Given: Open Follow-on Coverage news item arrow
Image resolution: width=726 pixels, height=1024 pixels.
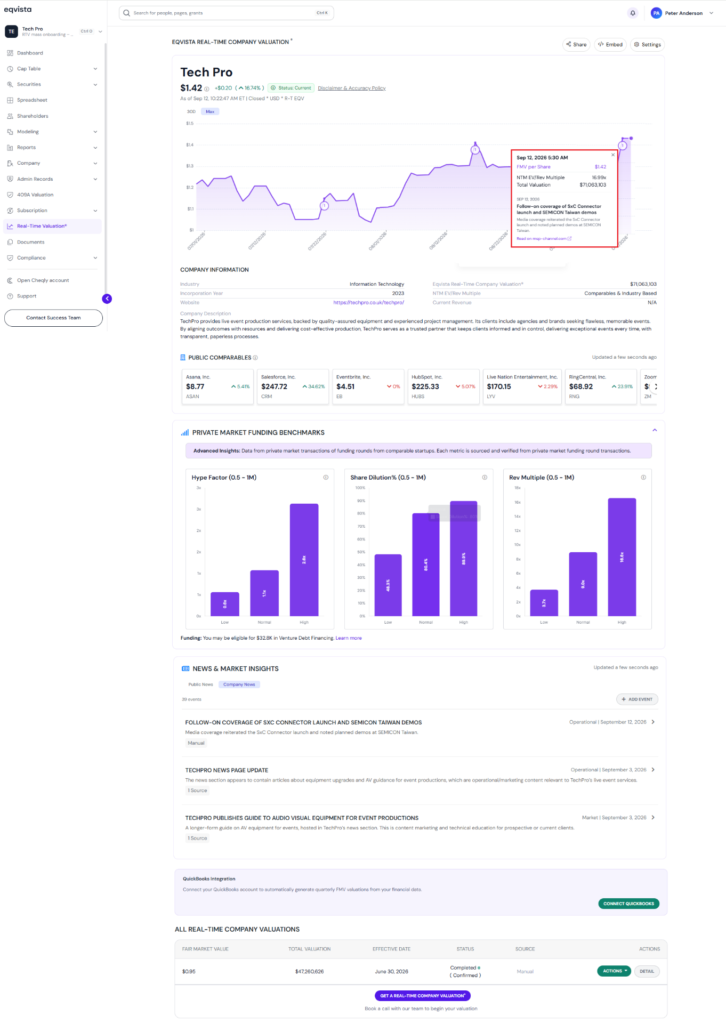Looking at the screenshot, I should 653,722.
